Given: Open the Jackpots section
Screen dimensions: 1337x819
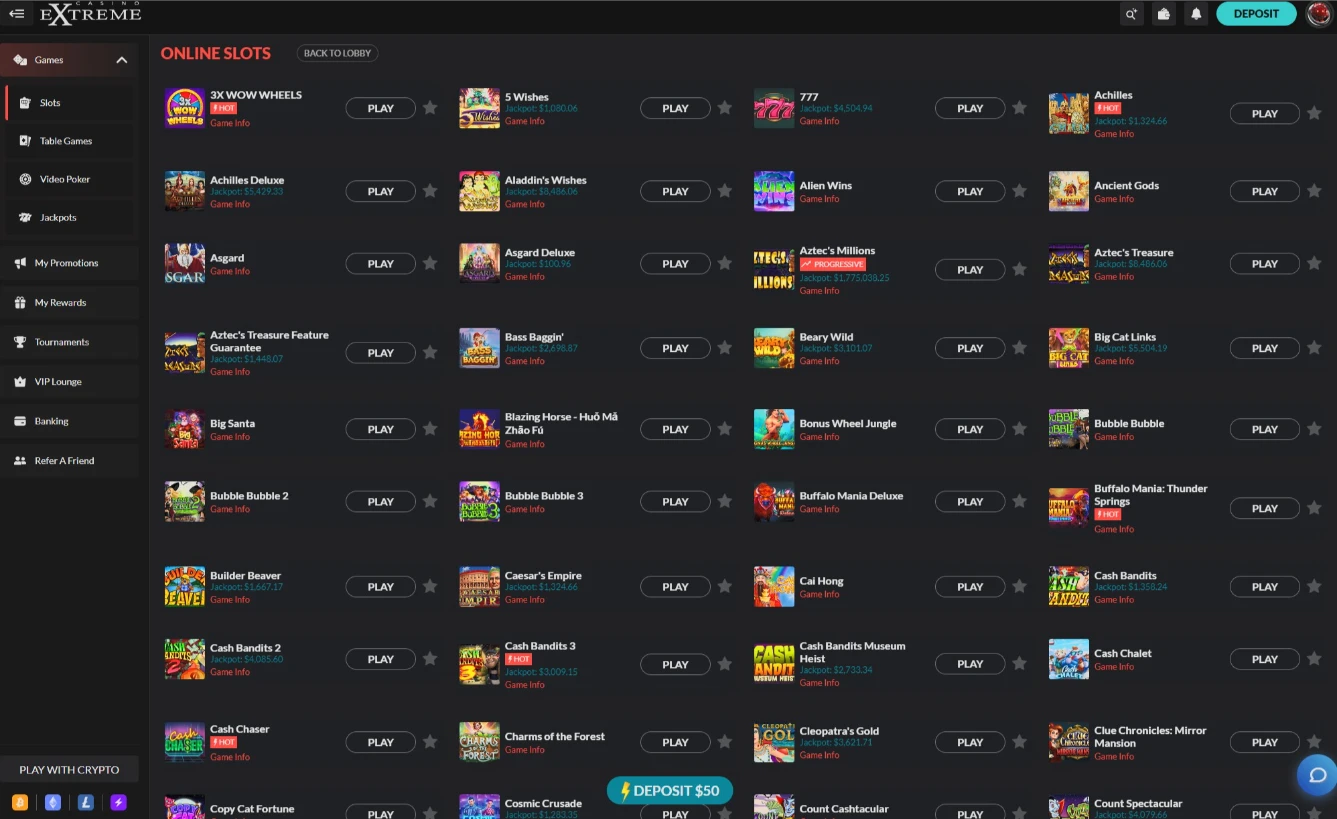Looking at the screenshot, I should coord(58,217).
